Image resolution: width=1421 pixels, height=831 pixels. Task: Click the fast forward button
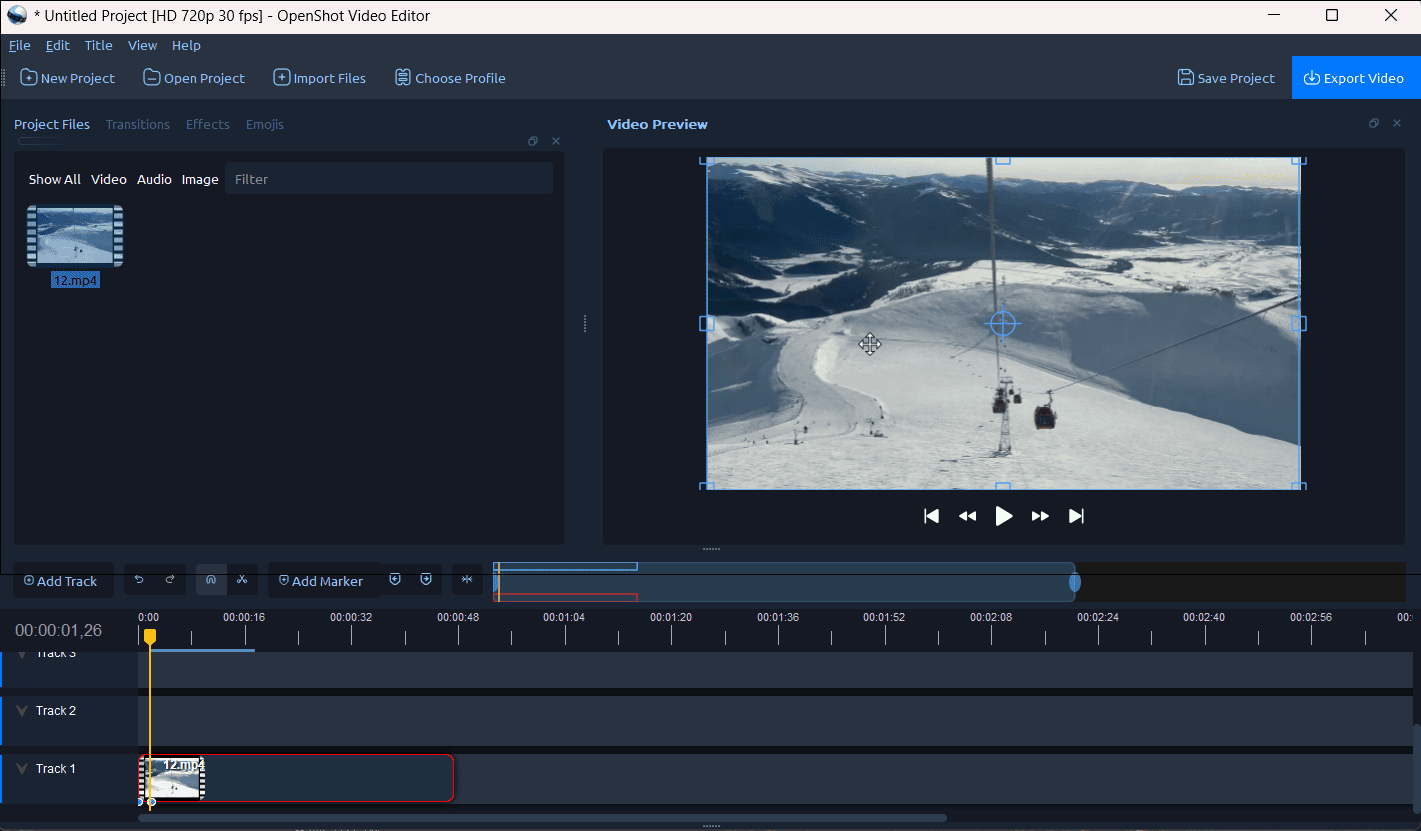click(x=1040, y=516)
